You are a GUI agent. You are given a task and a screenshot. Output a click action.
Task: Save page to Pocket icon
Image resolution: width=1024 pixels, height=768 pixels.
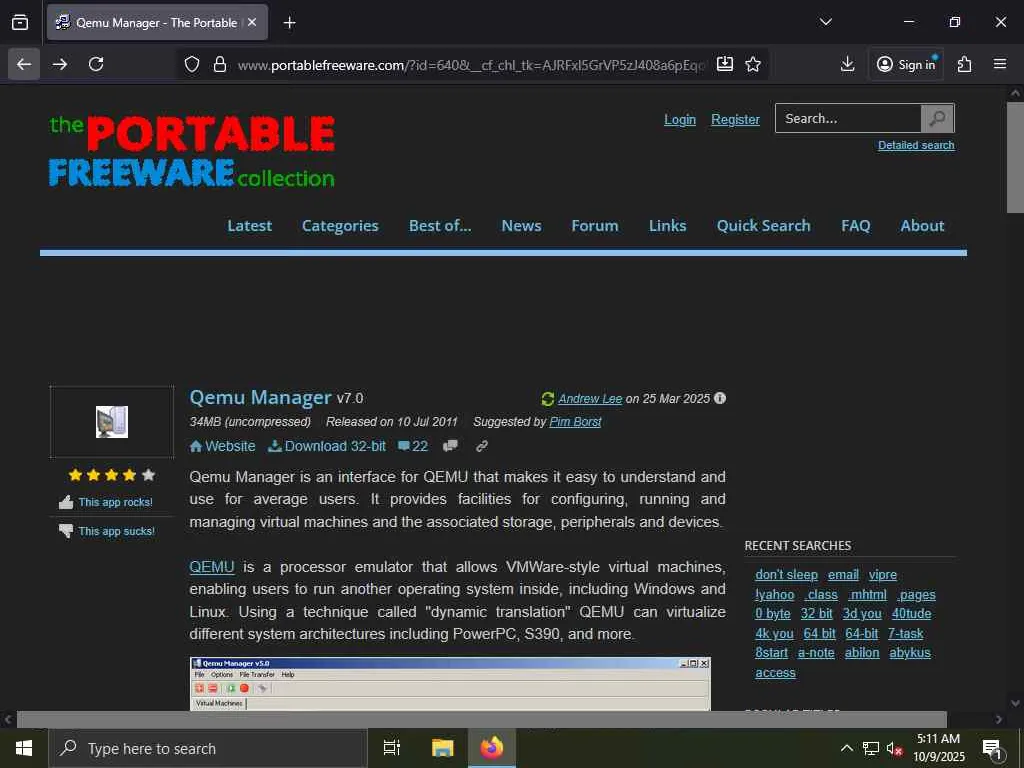[x=724, y=64]
